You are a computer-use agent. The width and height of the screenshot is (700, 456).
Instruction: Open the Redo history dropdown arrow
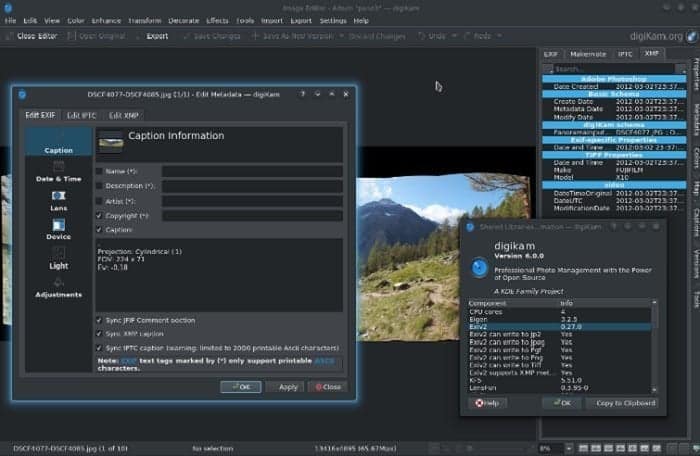(499, 36)
